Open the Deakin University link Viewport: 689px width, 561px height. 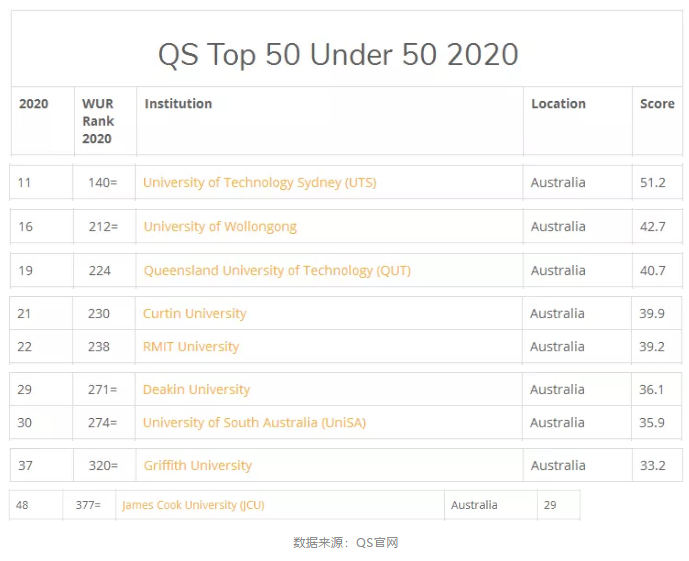point(196,390)
